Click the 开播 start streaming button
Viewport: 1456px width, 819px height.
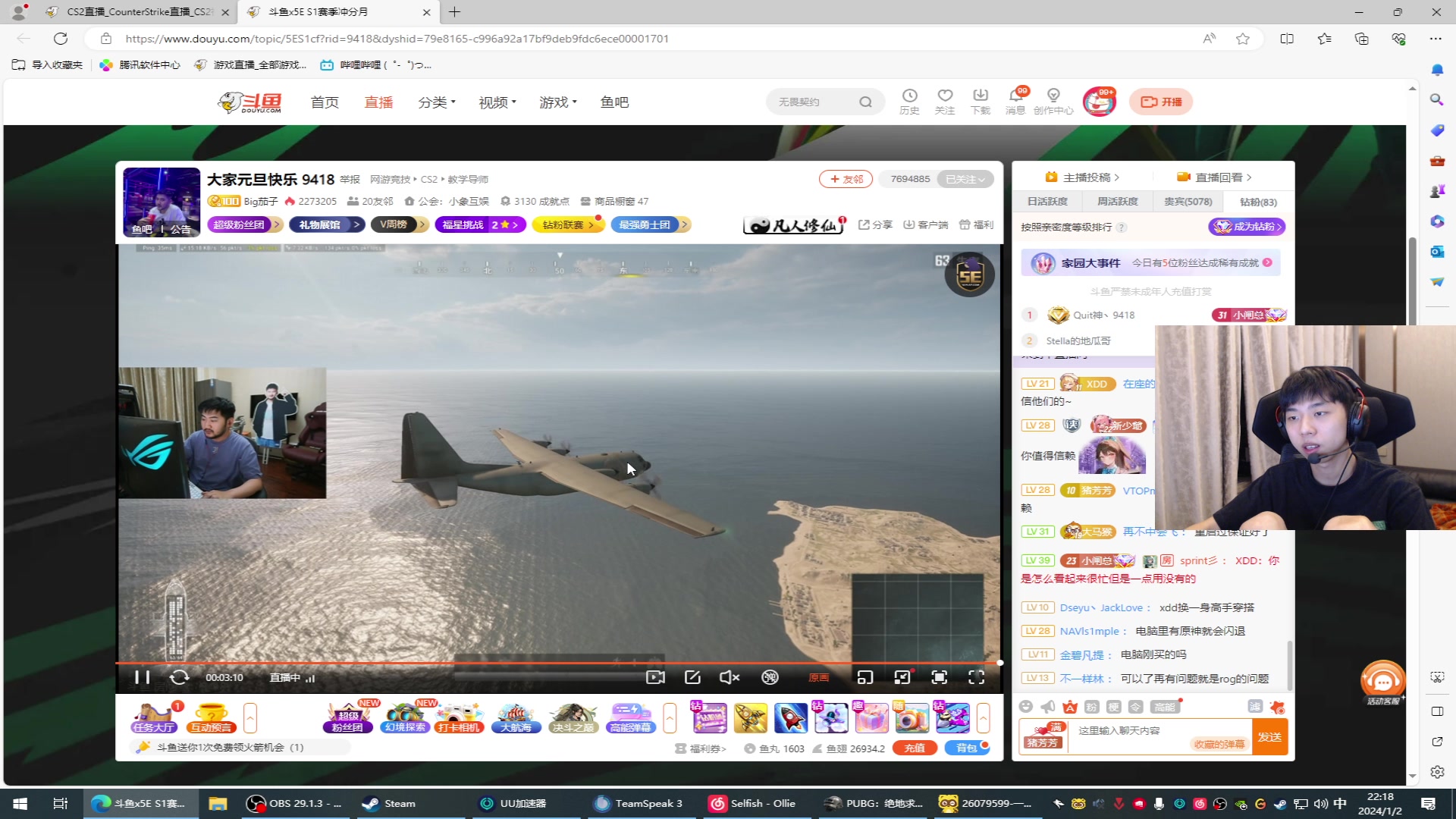[x=1161, y=102]
